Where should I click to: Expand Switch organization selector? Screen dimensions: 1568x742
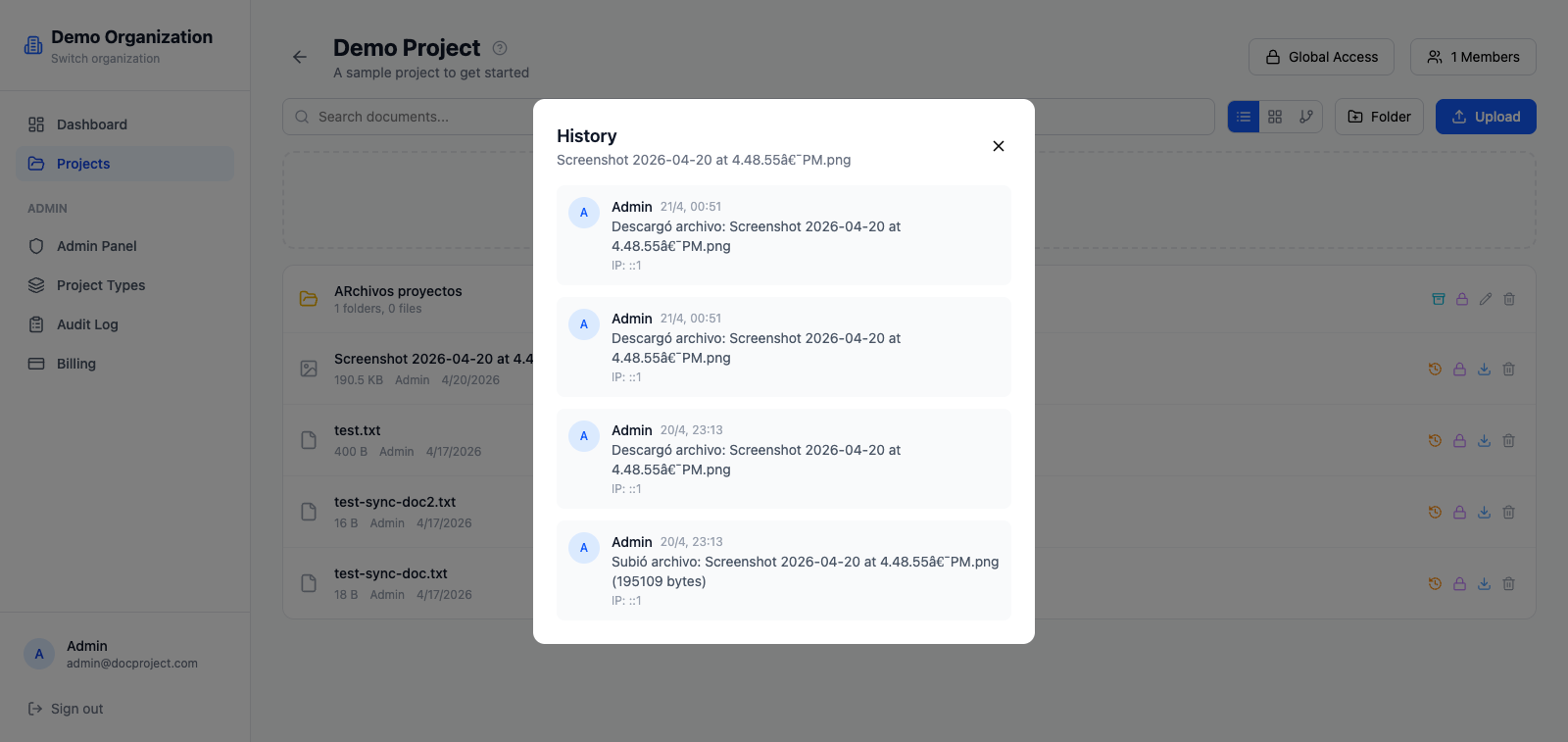pyautogui.click(x=105, y=59)
